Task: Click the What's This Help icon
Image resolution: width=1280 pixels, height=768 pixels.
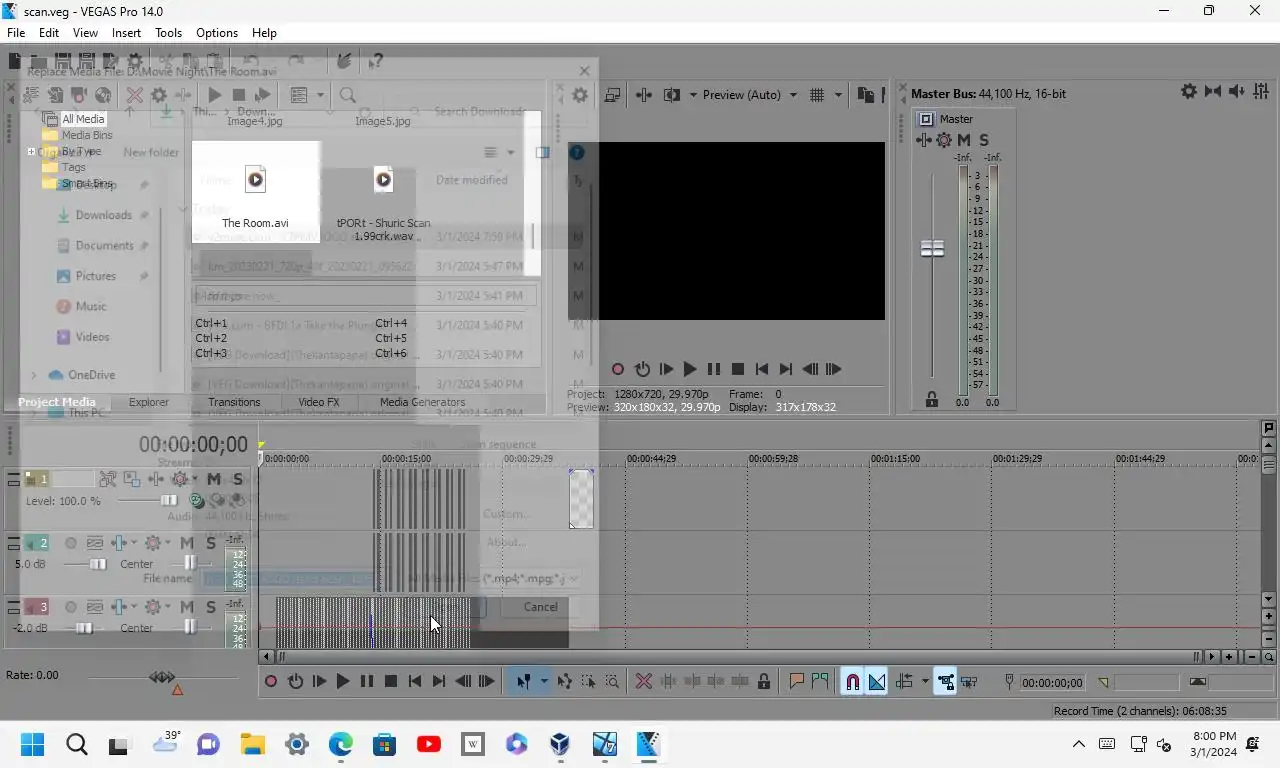Action: click(375, 61)
